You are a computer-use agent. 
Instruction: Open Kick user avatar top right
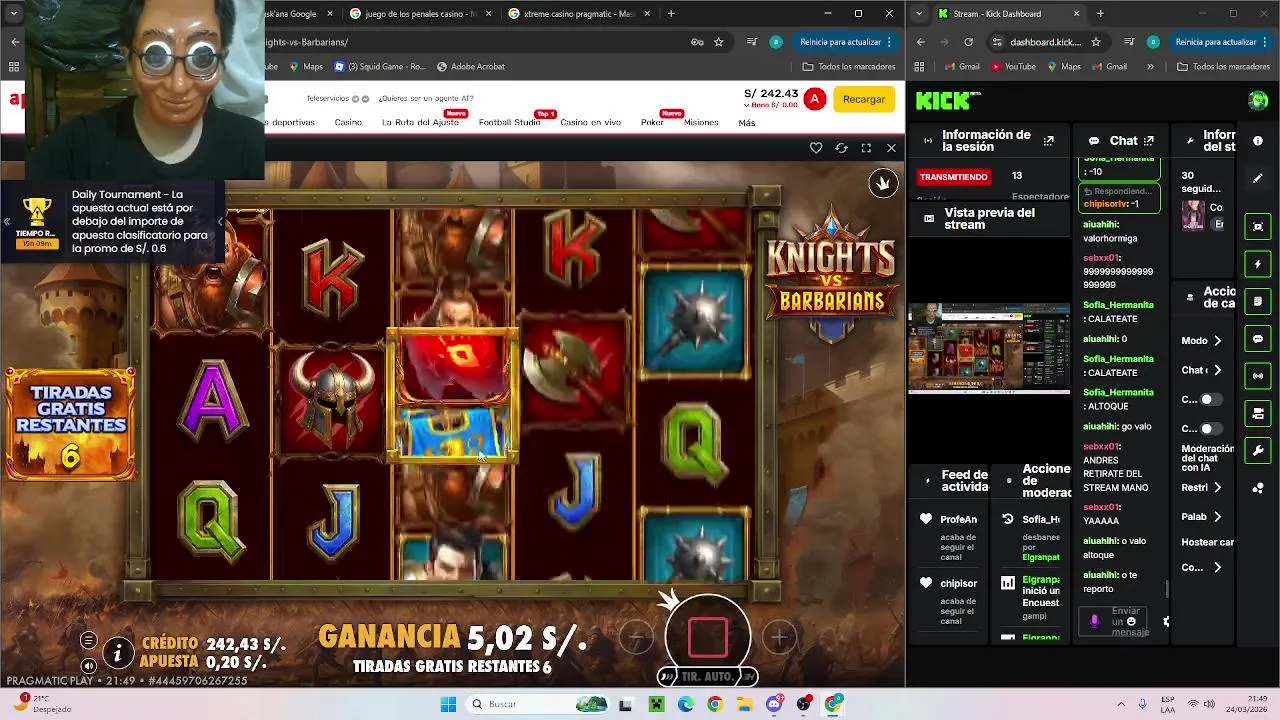(1258, 100)
